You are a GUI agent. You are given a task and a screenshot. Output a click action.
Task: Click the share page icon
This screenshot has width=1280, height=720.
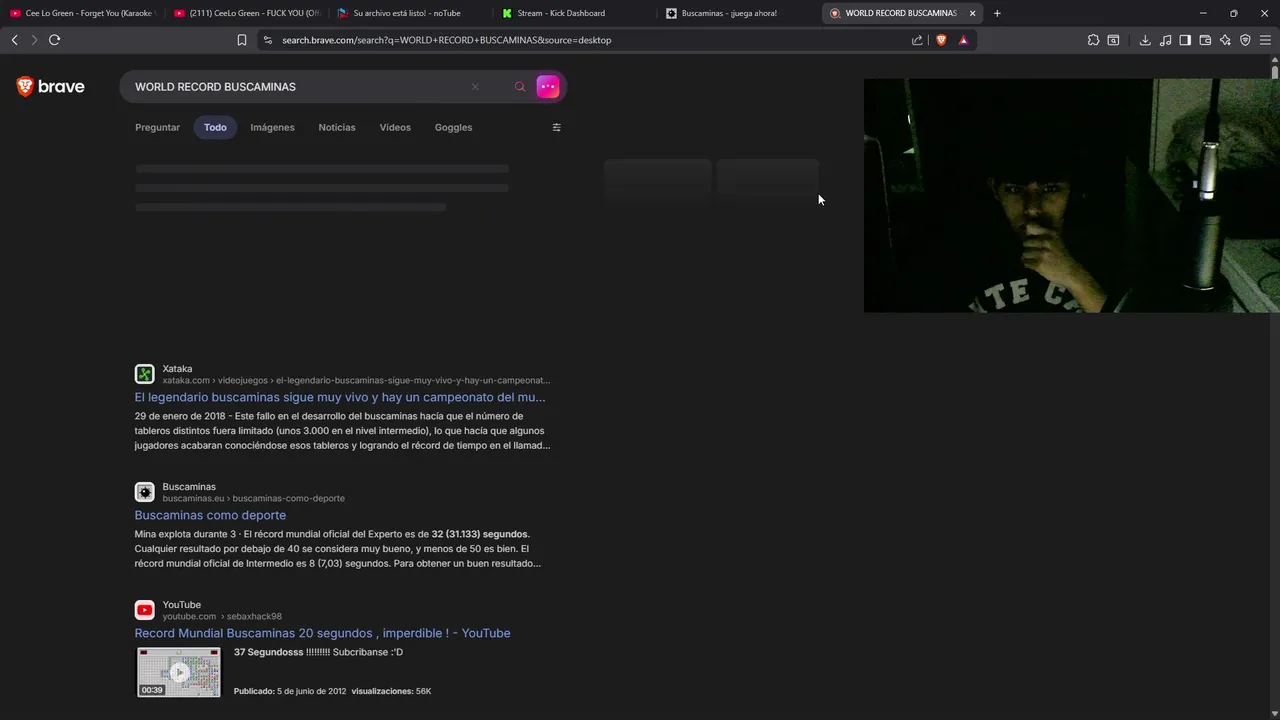coord(917,40)
